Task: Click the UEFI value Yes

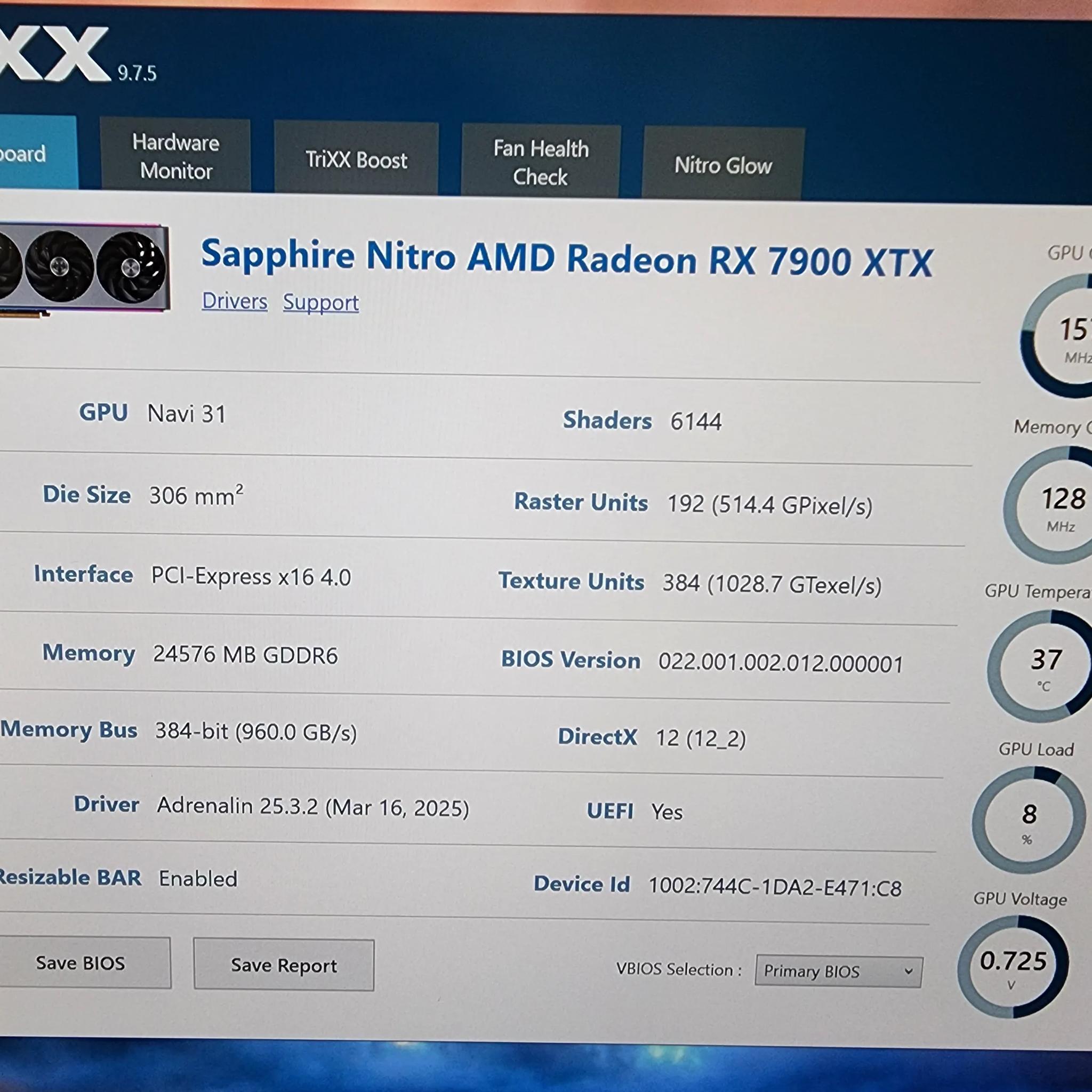Action: (x=667, y=812)
